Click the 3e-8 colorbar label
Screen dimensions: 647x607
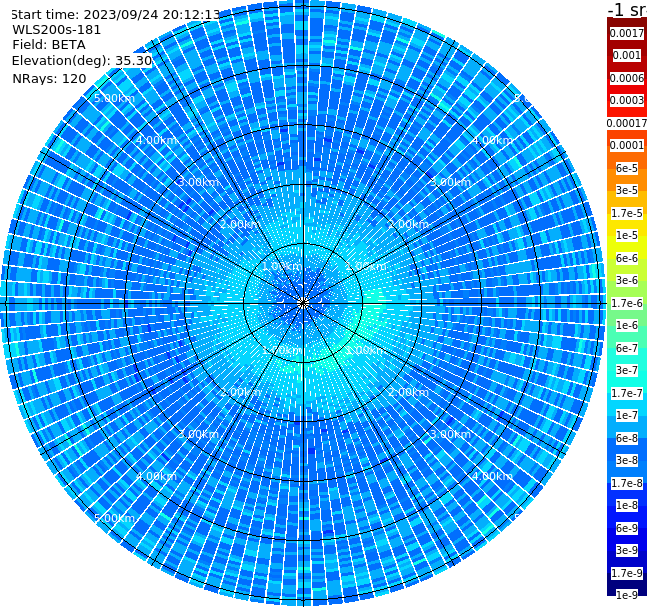(x=626, y=460)
